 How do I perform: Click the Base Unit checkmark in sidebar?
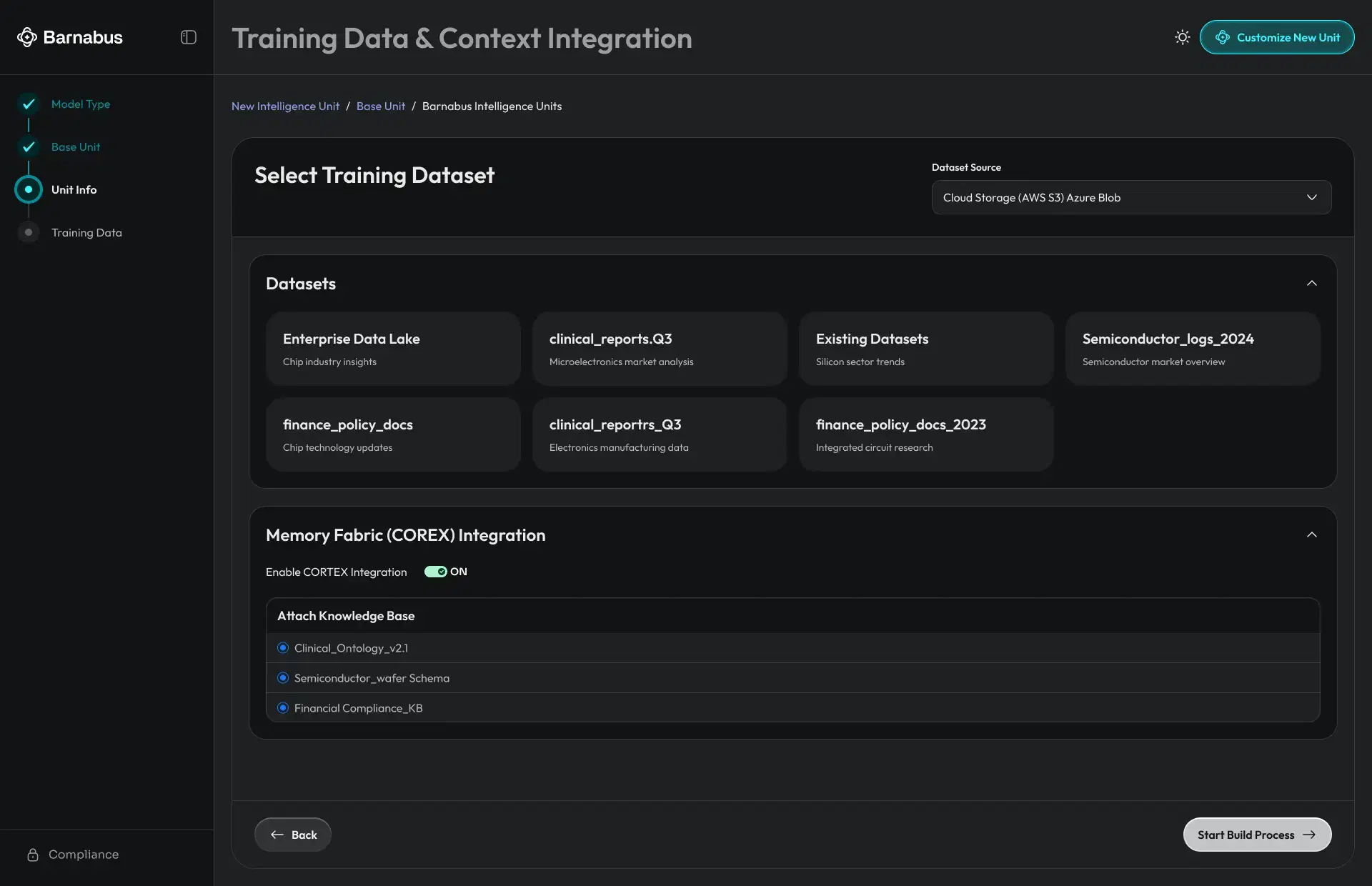pyautogui.click(x=28, y=146)
